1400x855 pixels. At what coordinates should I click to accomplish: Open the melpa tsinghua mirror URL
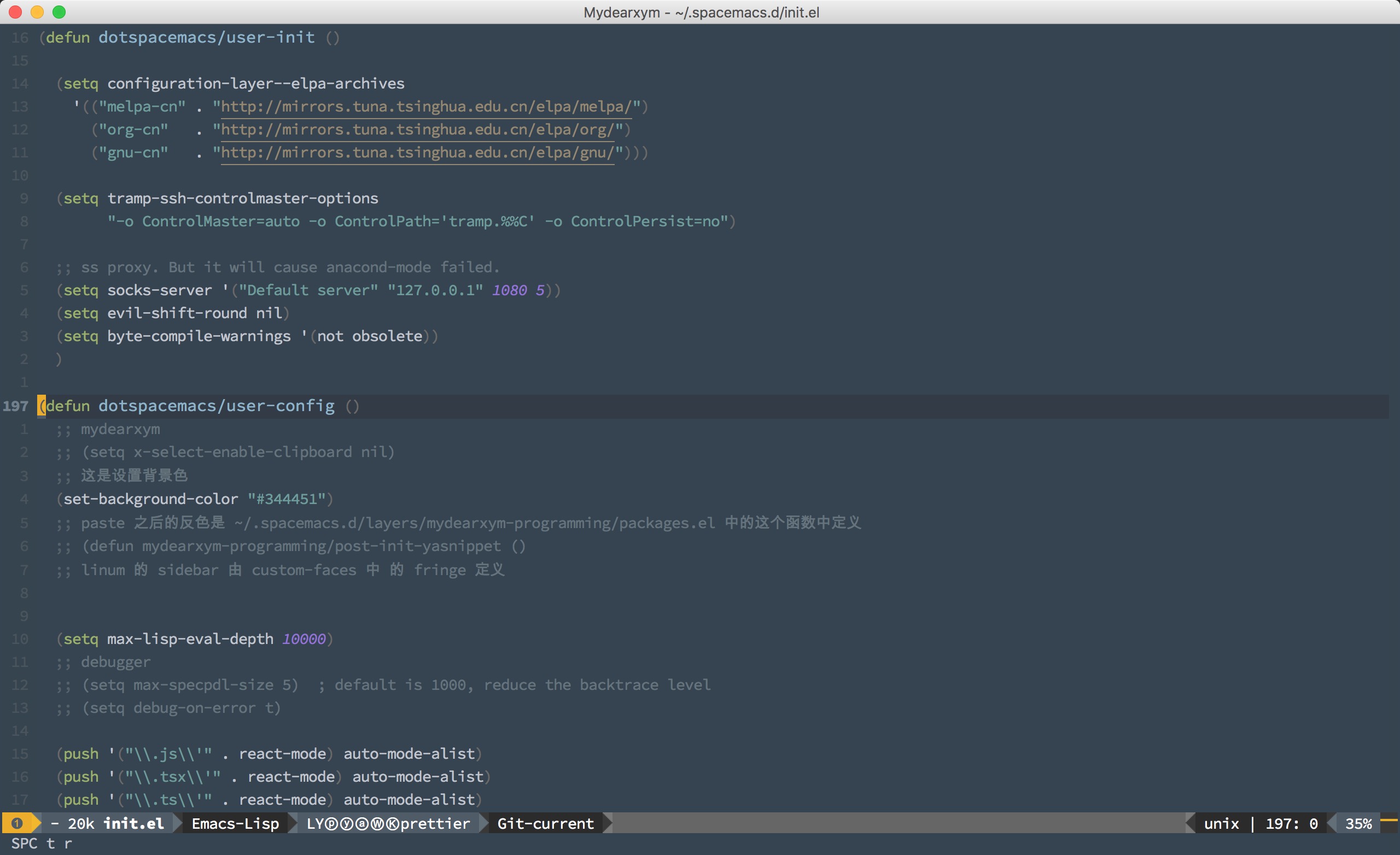click(426, 107)
